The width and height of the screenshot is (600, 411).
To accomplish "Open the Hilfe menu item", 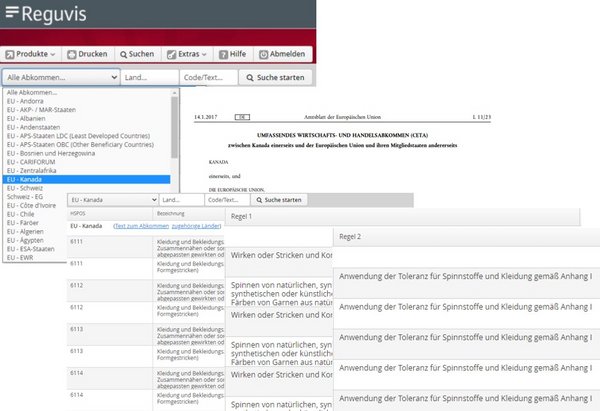I will pos(232,54).
